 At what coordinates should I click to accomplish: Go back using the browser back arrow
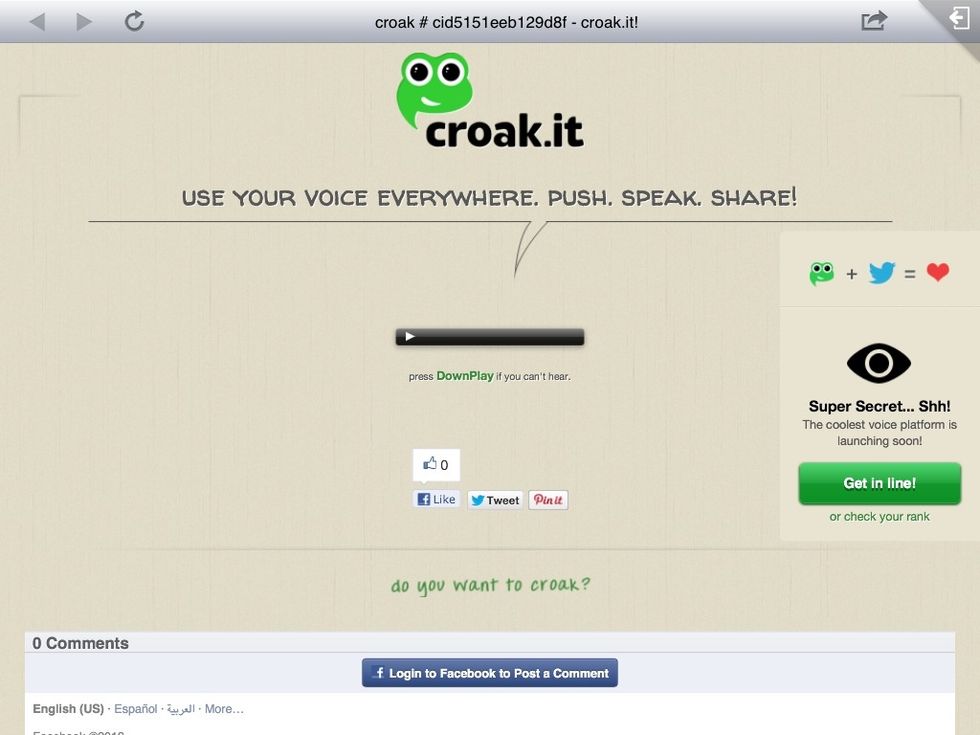38,22
